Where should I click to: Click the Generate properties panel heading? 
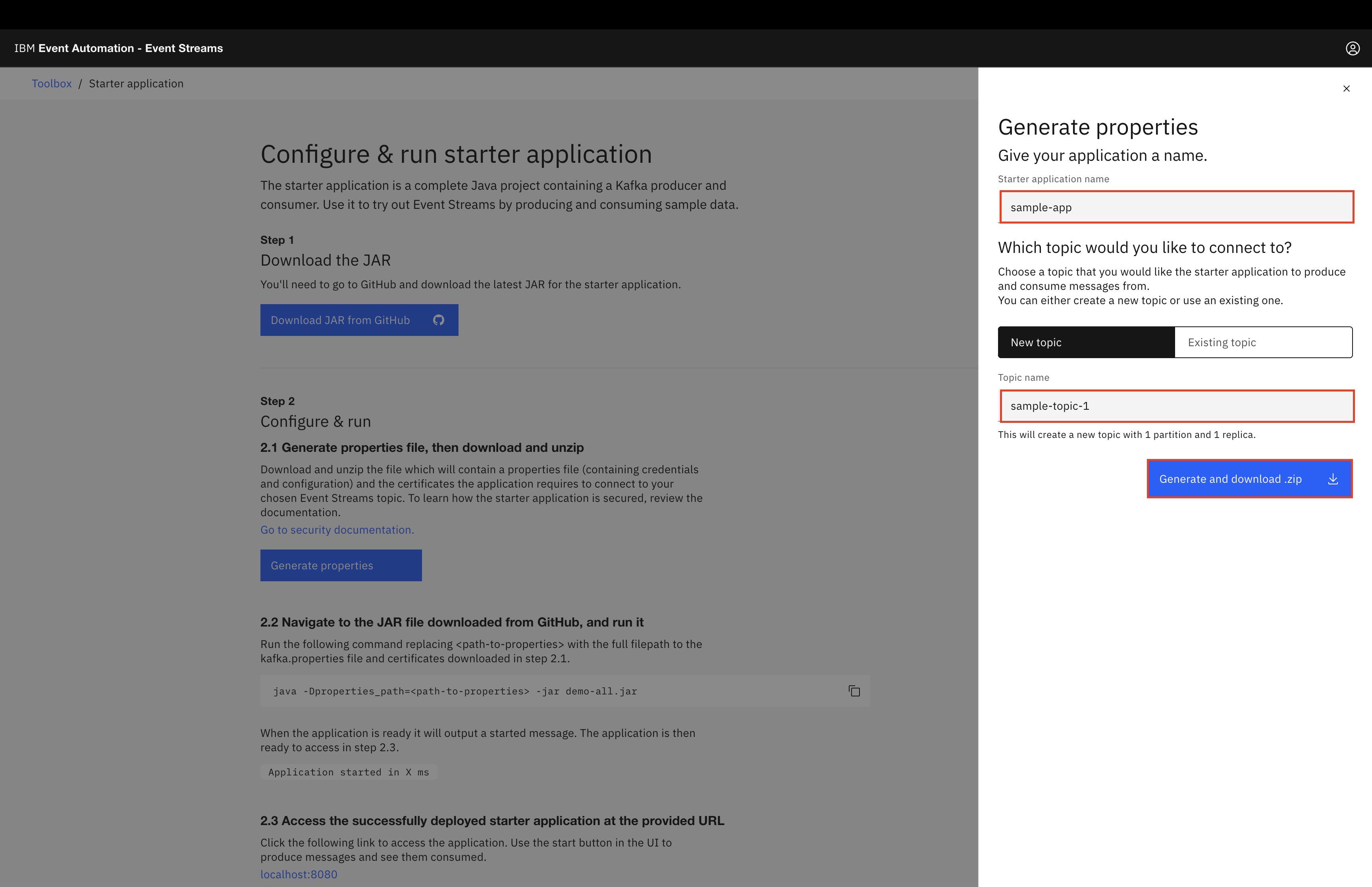click(1097, 127)
